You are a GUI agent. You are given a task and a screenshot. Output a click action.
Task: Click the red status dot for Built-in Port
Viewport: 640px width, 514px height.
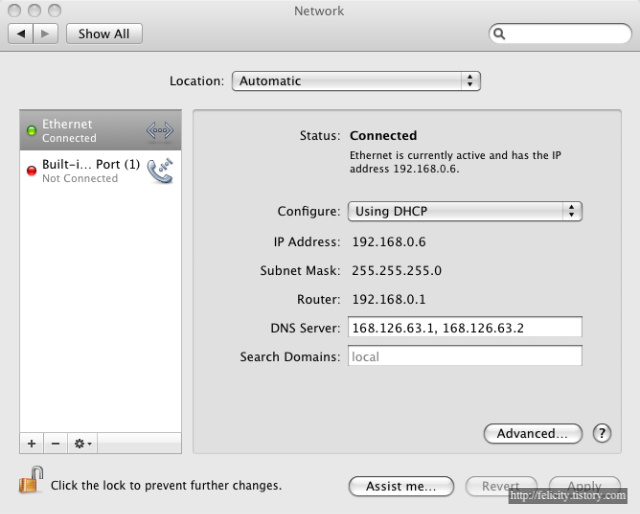pyautogui.click(x=31, y=171)
